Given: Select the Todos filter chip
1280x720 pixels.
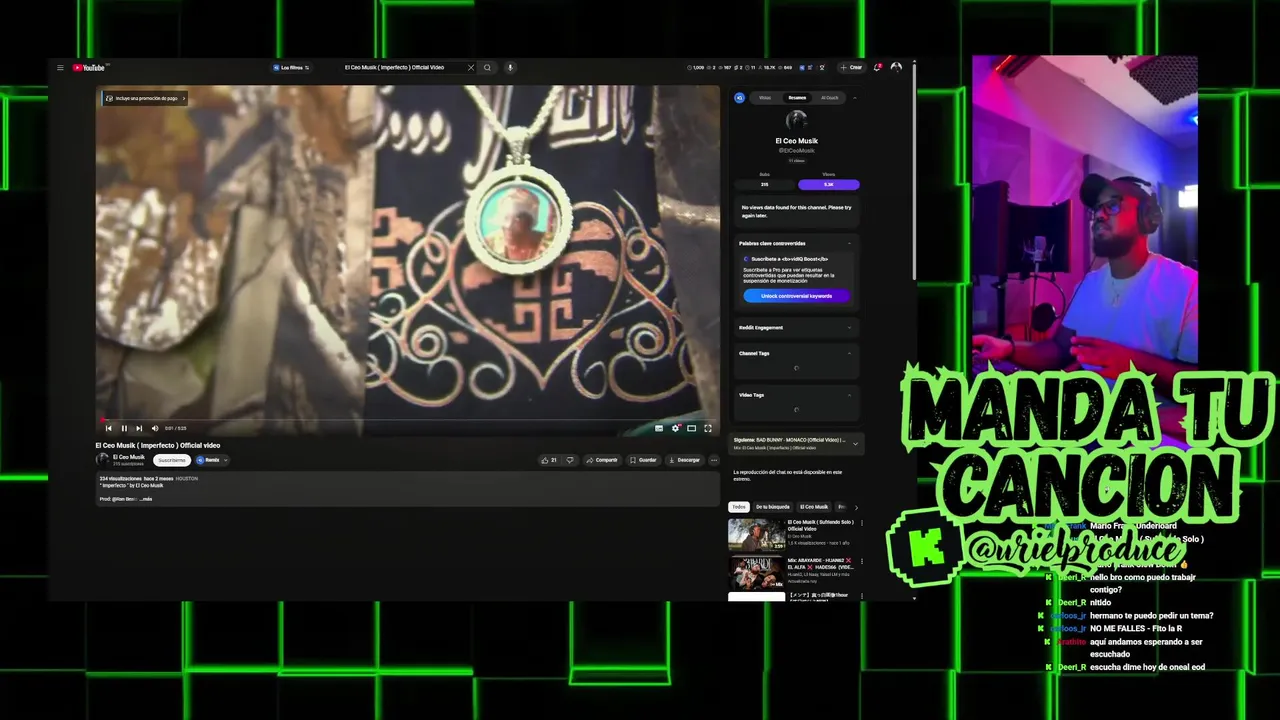Looking at the screenshot, I should (x=738, y=507).
